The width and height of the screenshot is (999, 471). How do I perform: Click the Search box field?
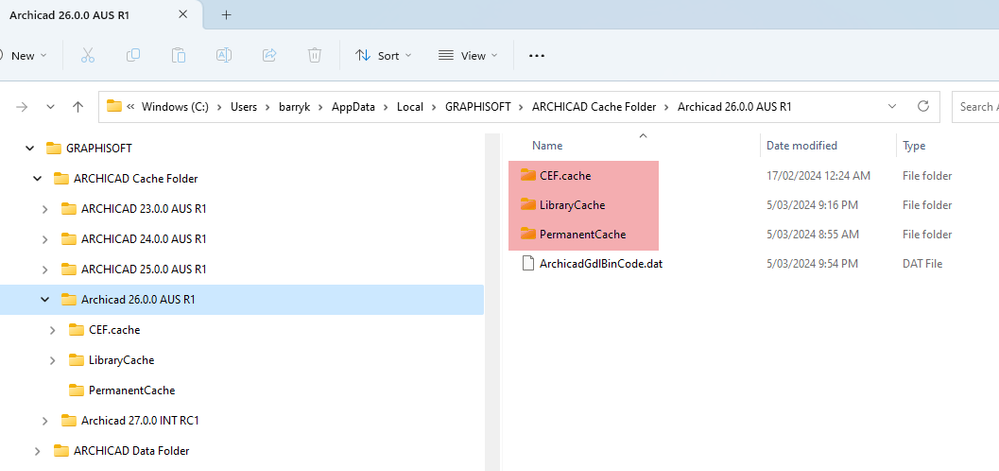(x=975, y=106)
